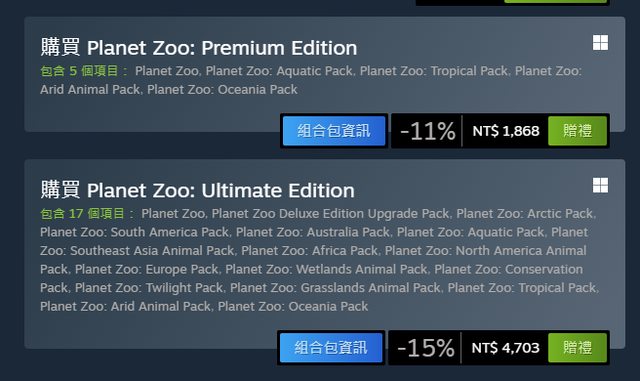This screenshot has height=381, width=640.
Task: Click the Windows platform icon for Ultimate Edition
Action: point(600,185)
